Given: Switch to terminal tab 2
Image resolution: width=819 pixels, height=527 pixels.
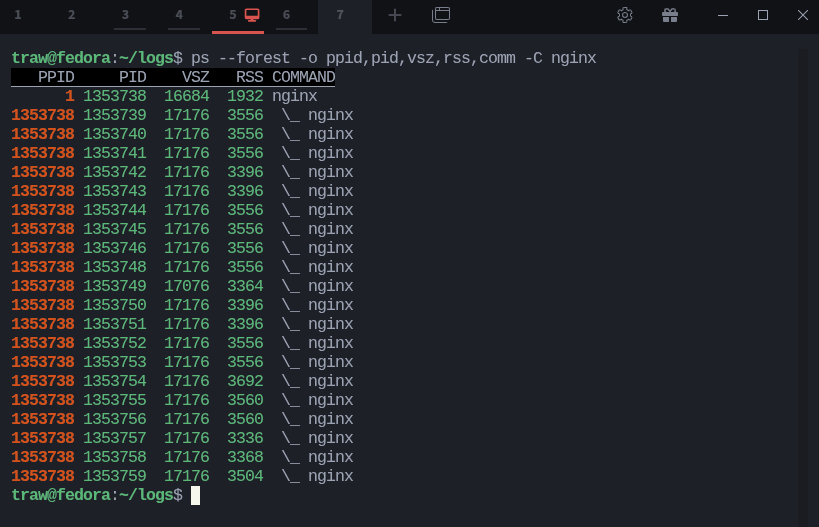Looking at the screenshot, I should click(72, 15).
